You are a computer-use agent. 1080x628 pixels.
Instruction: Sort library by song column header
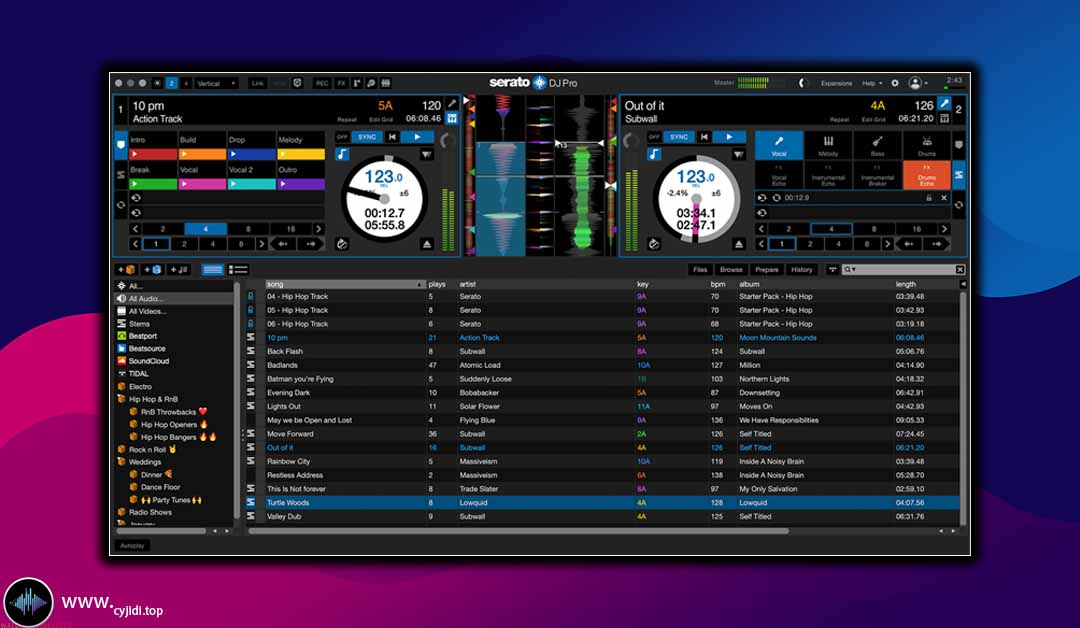pyautogui.click(x=345, y=284)
